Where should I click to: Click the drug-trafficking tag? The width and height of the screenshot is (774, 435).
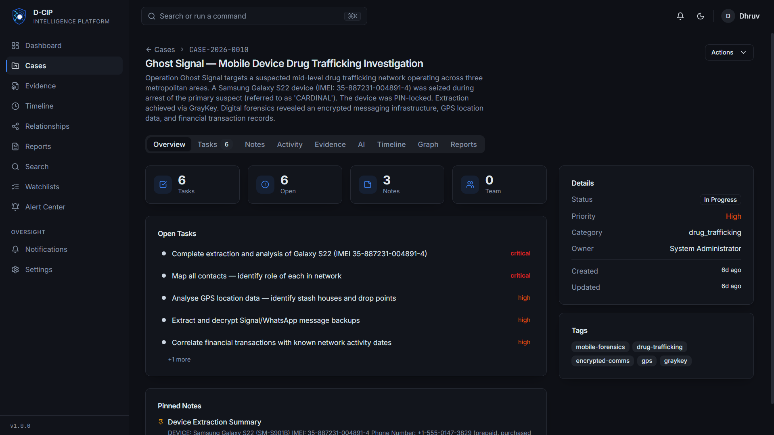(x=659, y=347)
